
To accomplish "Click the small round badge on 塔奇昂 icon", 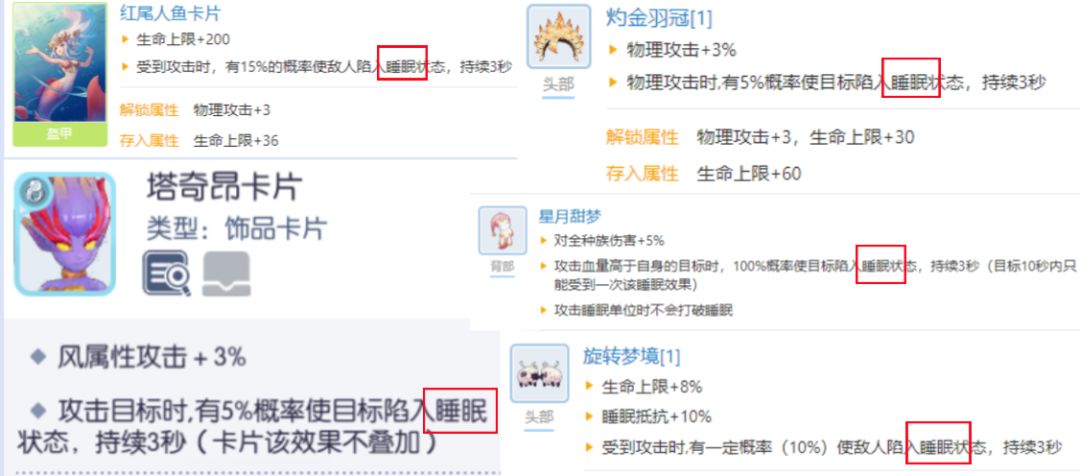I will coord(31,192).
